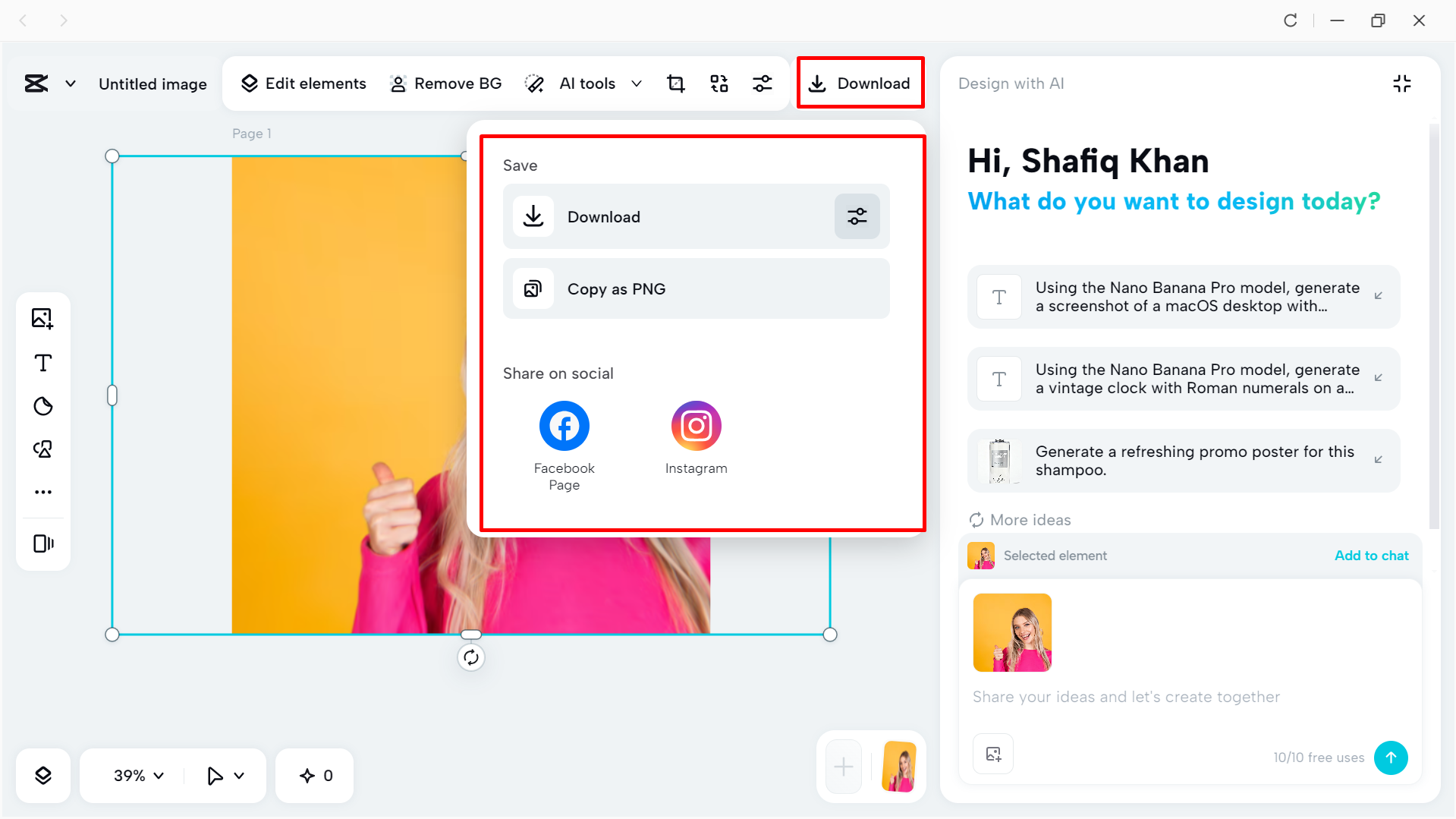
Task: Collapse the Design with AI panel
Action: (x=1402, y=83)
